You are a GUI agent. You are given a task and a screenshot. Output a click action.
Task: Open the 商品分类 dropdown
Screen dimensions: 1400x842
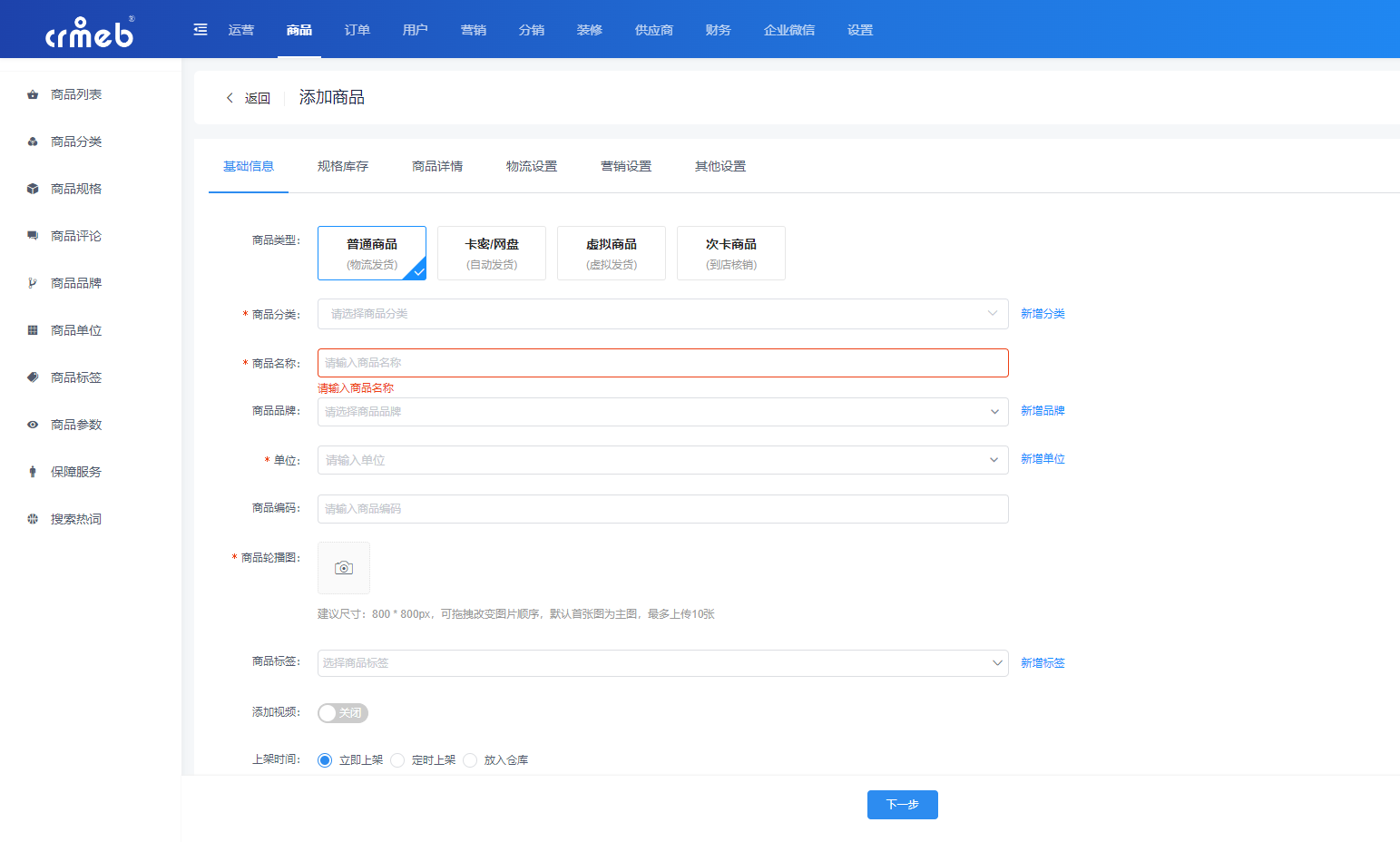[662, 314]
